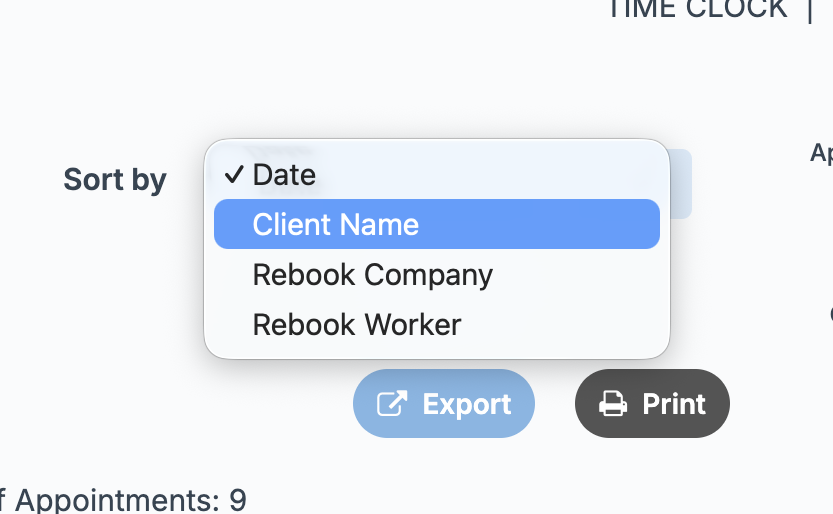The width and height of the screenshot is (833, 514).
Task: Pick Rebook Company from sort list
Action: tap(372, 275)
